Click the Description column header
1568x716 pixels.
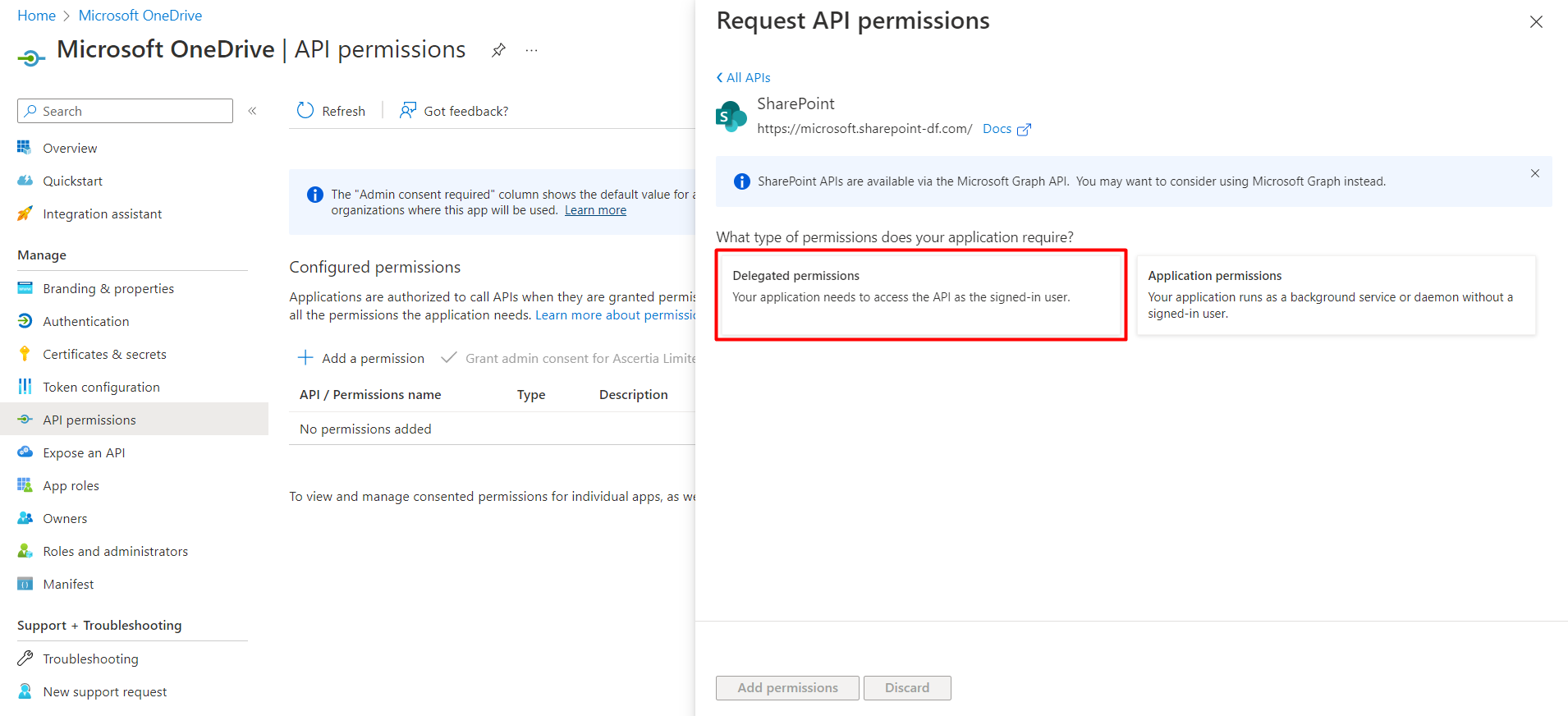click(x=634, y=395)
